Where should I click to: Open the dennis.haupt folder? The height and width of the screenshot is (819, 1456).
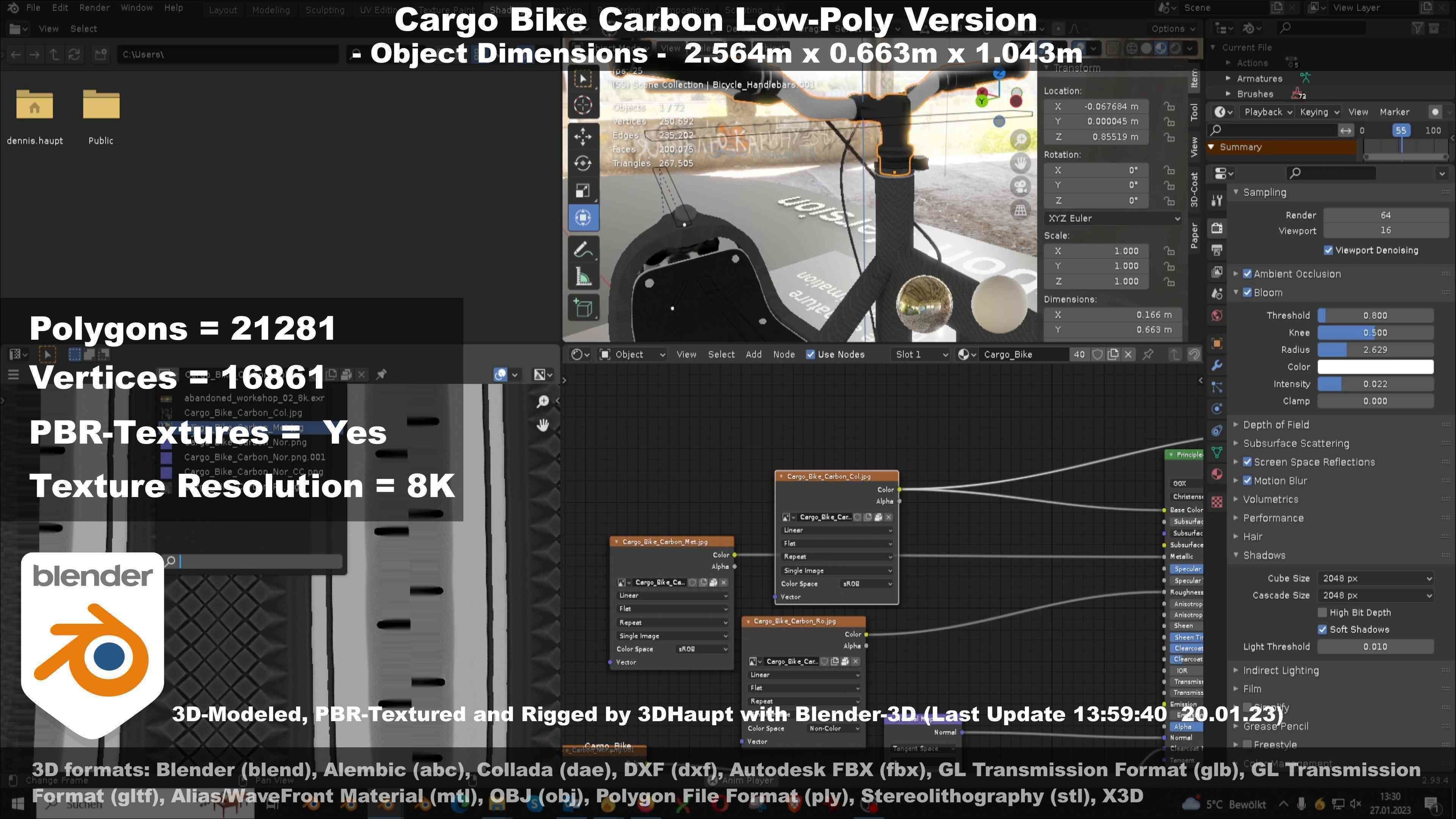tap(35, 116)
